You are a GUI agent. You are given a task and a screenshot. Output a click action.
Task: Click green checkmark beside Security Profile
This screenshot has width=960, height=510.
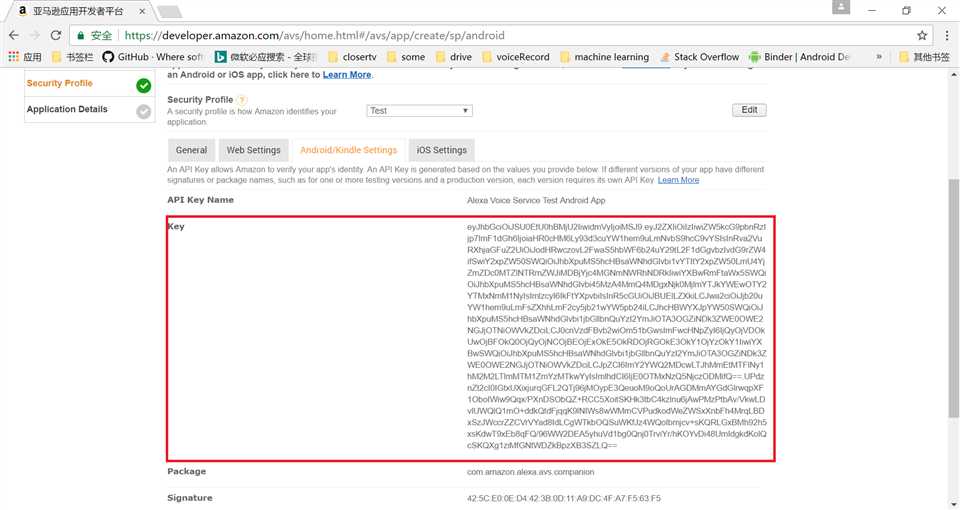coord(144,85)
